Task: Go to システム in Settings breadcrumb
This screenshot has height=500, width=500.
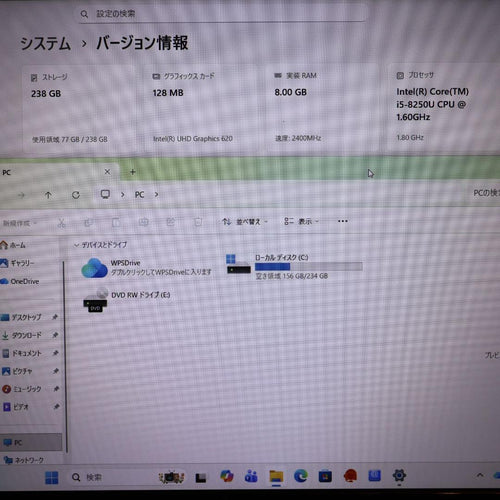Action: (46, 44)
